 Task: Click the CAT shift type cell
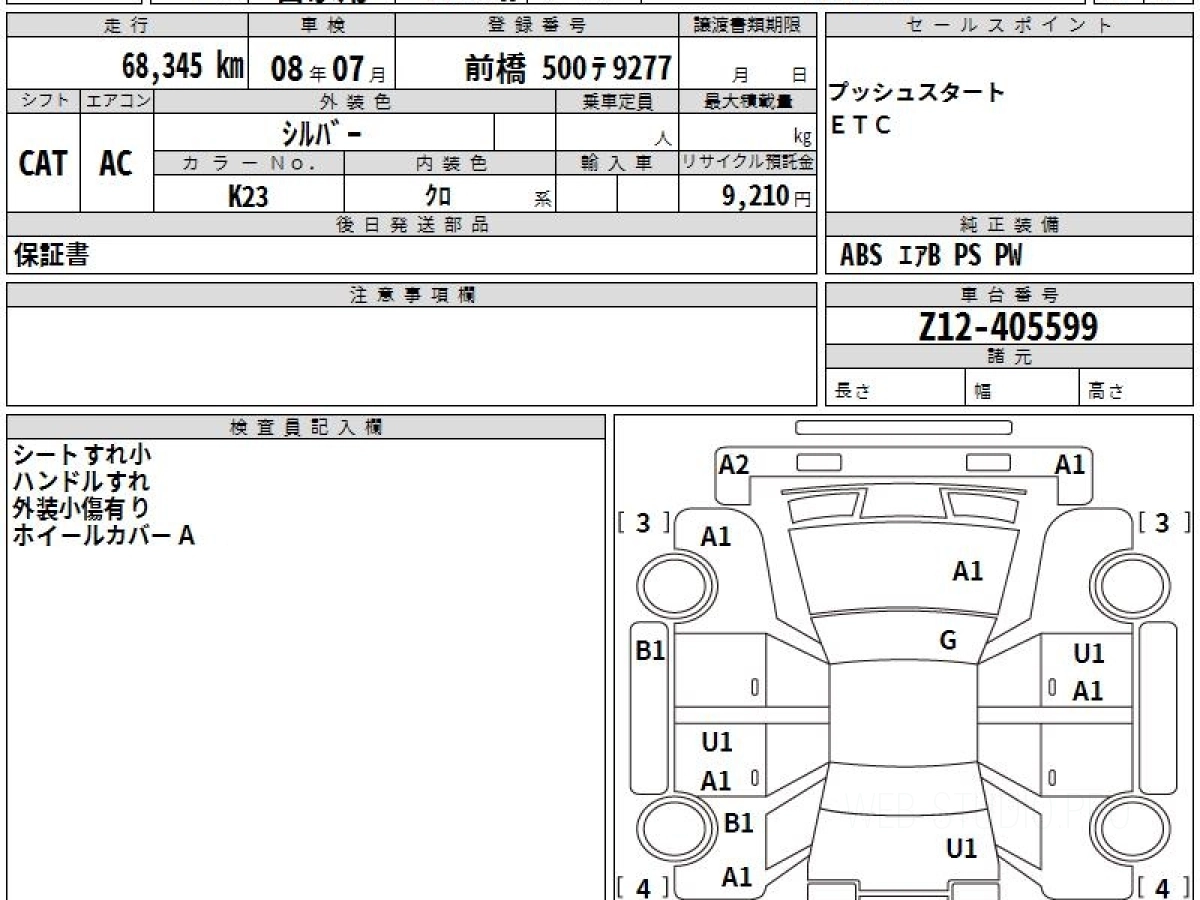coord(43,163)
